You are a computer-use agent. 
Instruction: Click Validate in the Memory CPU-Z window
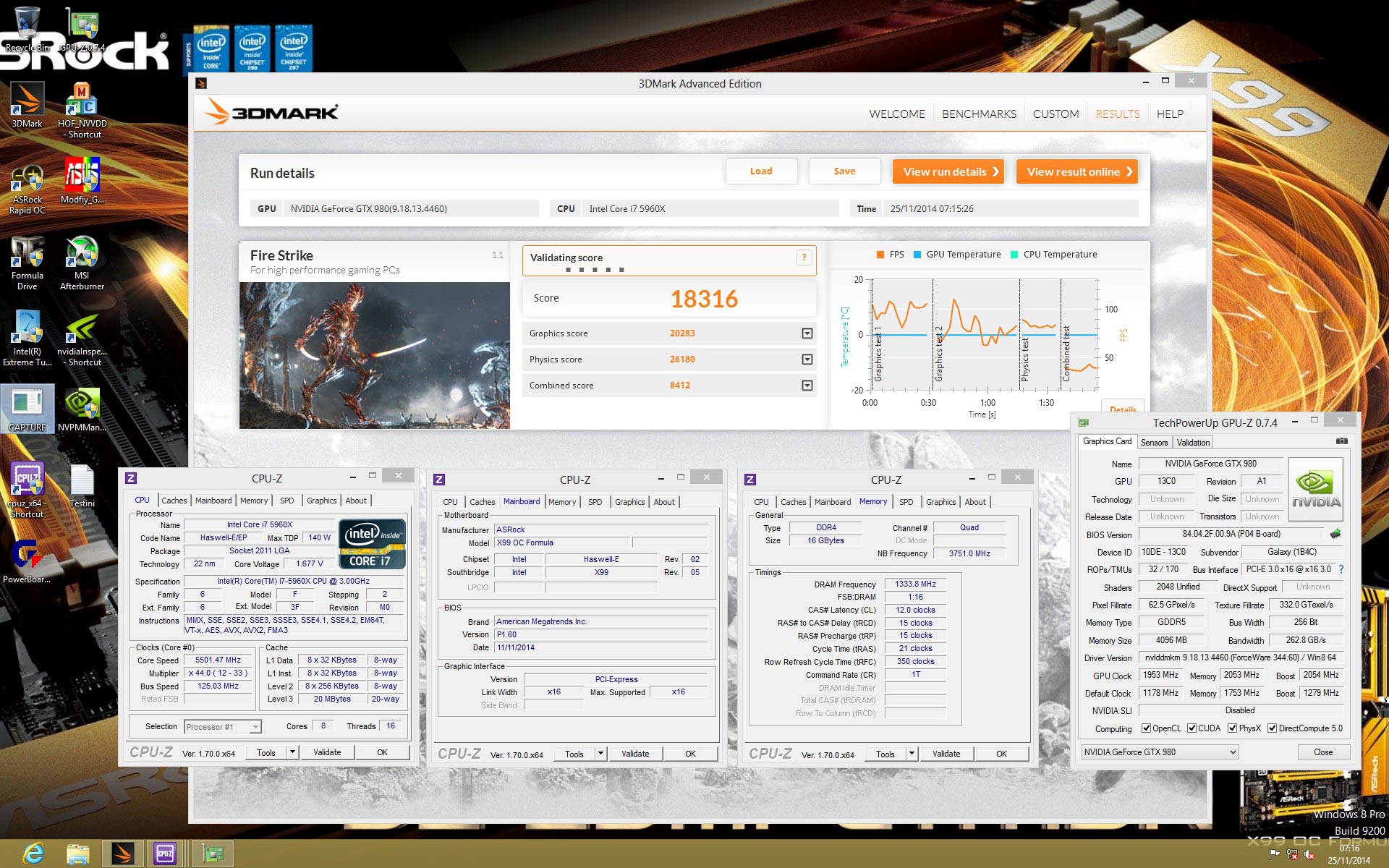click(x=946, y=754)
